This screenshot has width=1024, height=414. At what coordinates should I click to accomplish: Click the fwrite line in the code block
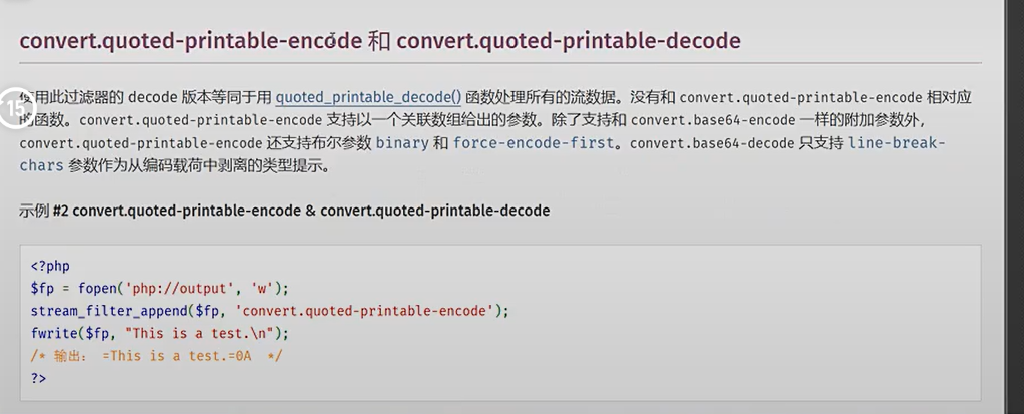tap(159, 333)
